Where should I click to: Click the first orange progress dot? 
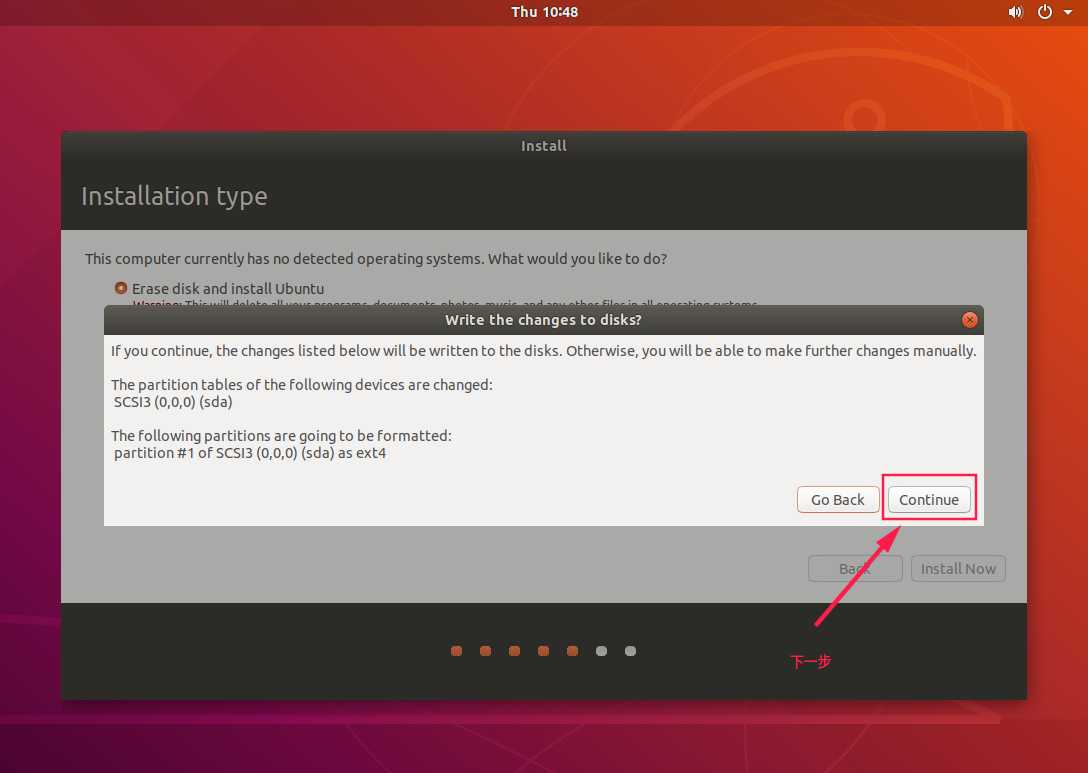(457, 651)
